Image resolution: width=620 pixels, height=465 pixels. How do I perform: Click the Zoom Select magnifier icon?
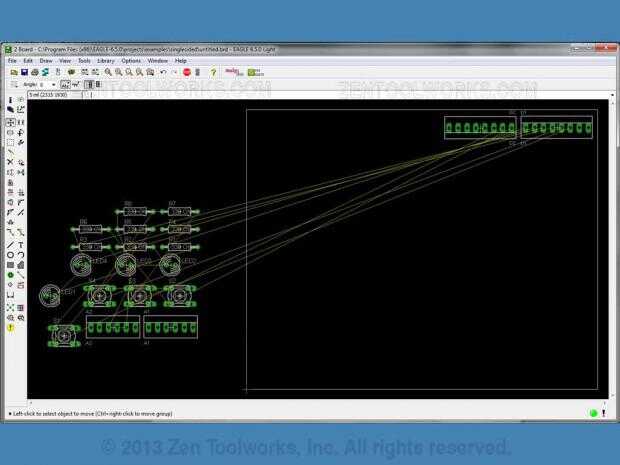click(x=150, y=72)
